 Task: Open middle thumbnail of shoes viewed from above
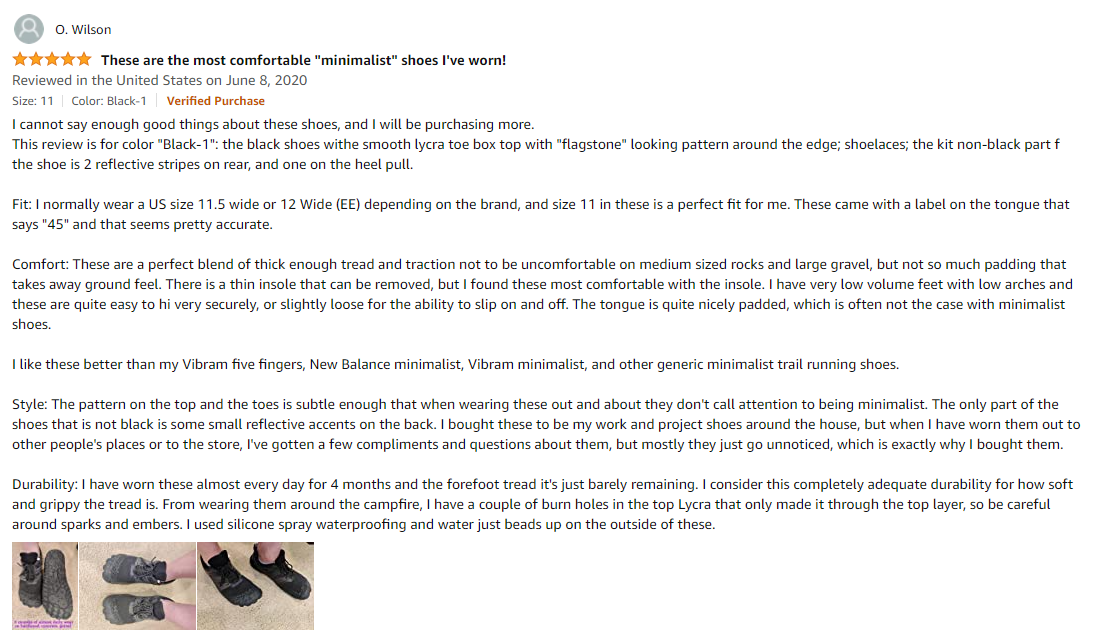click(x=137, y=585)
